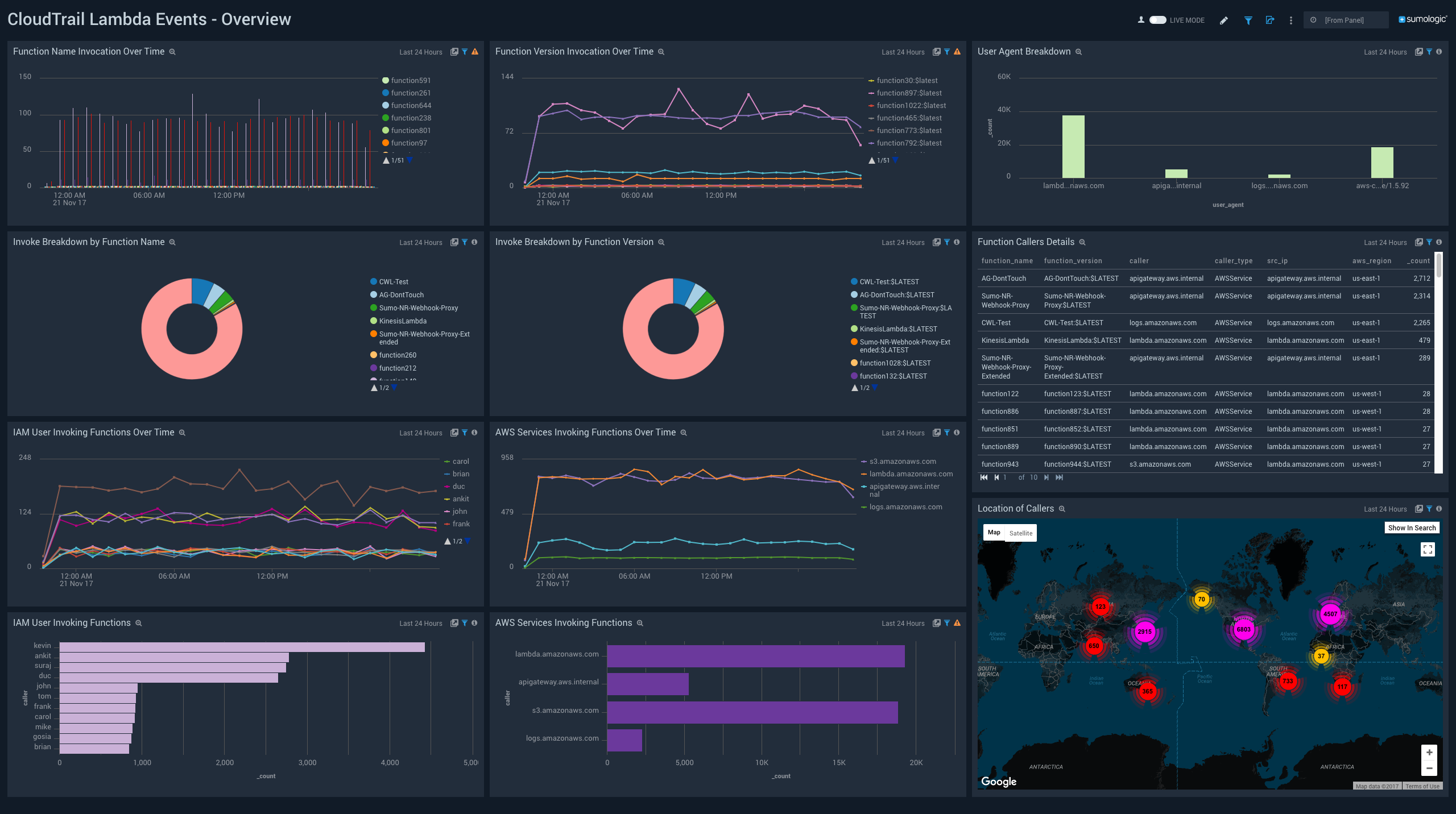
Task: Click the share dashboard icon in header
Action: tap(1269, 20)
